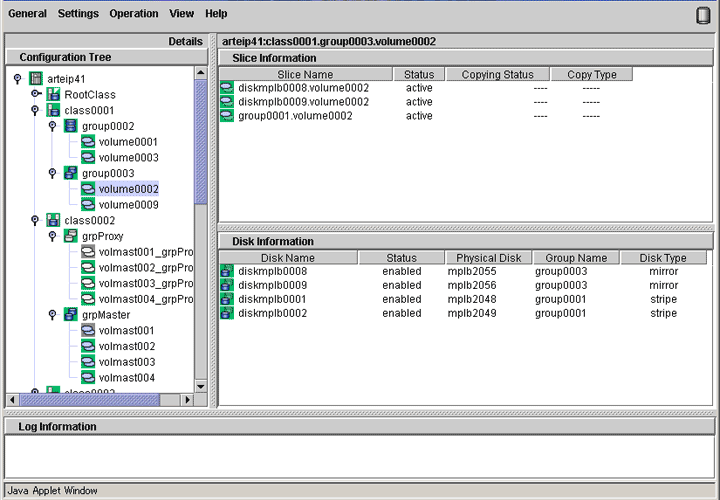The image size is (720, 500).
Task: Click the Copy Type column header
Action: point(592,74)
